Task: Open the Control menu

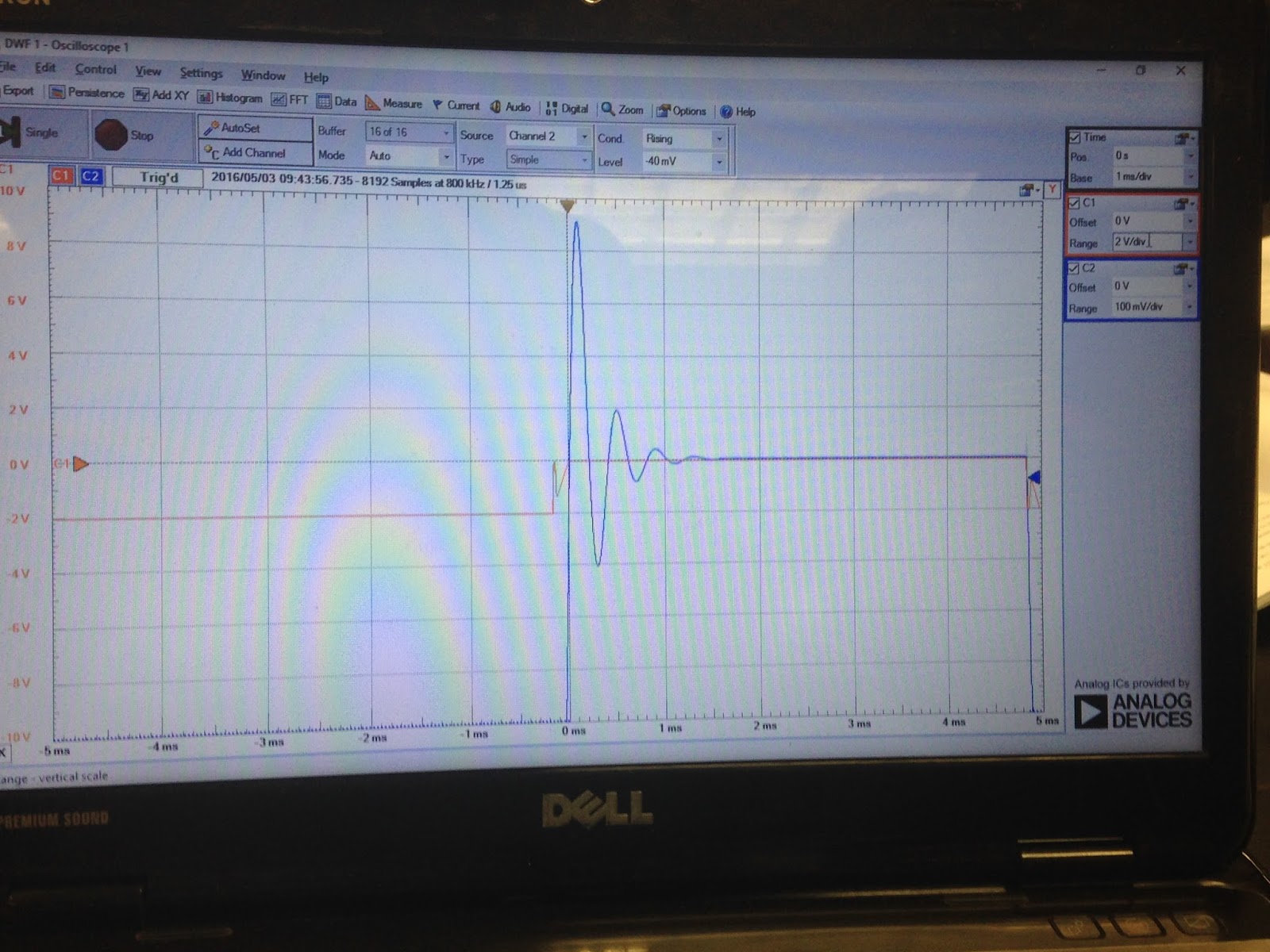Action: 95,70
